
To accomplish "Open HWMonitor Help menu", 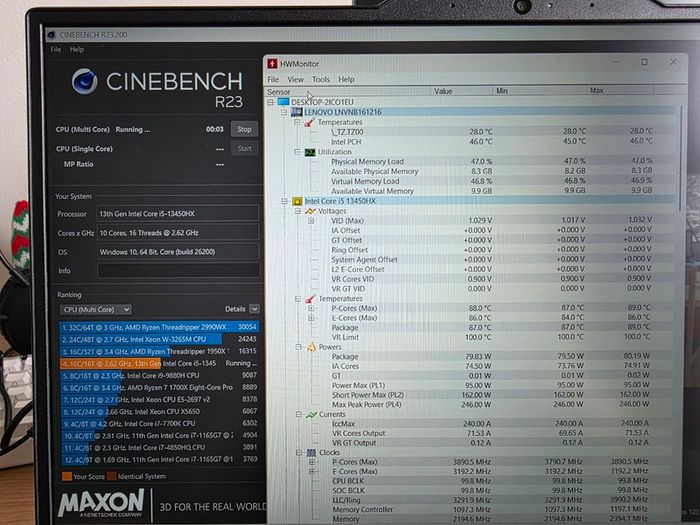I will [346, 79].
